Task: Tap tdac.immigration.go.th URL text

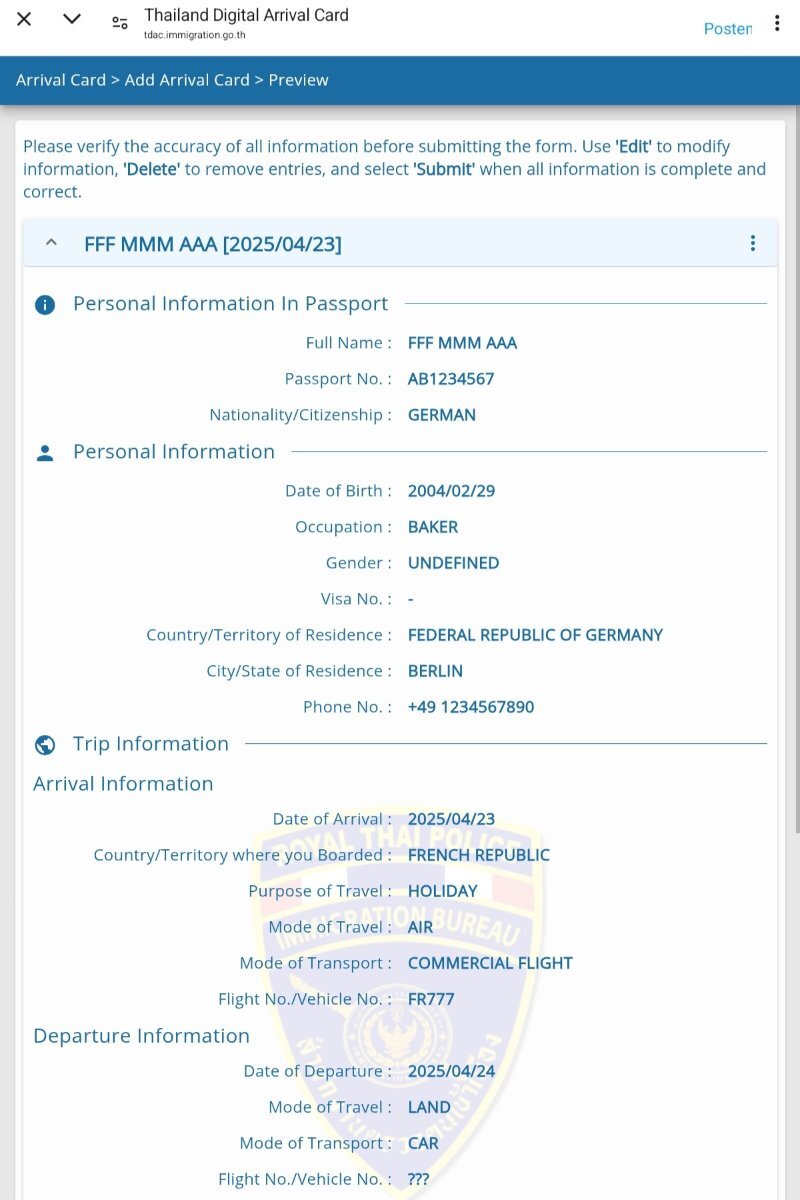Action: pos(195,35)
